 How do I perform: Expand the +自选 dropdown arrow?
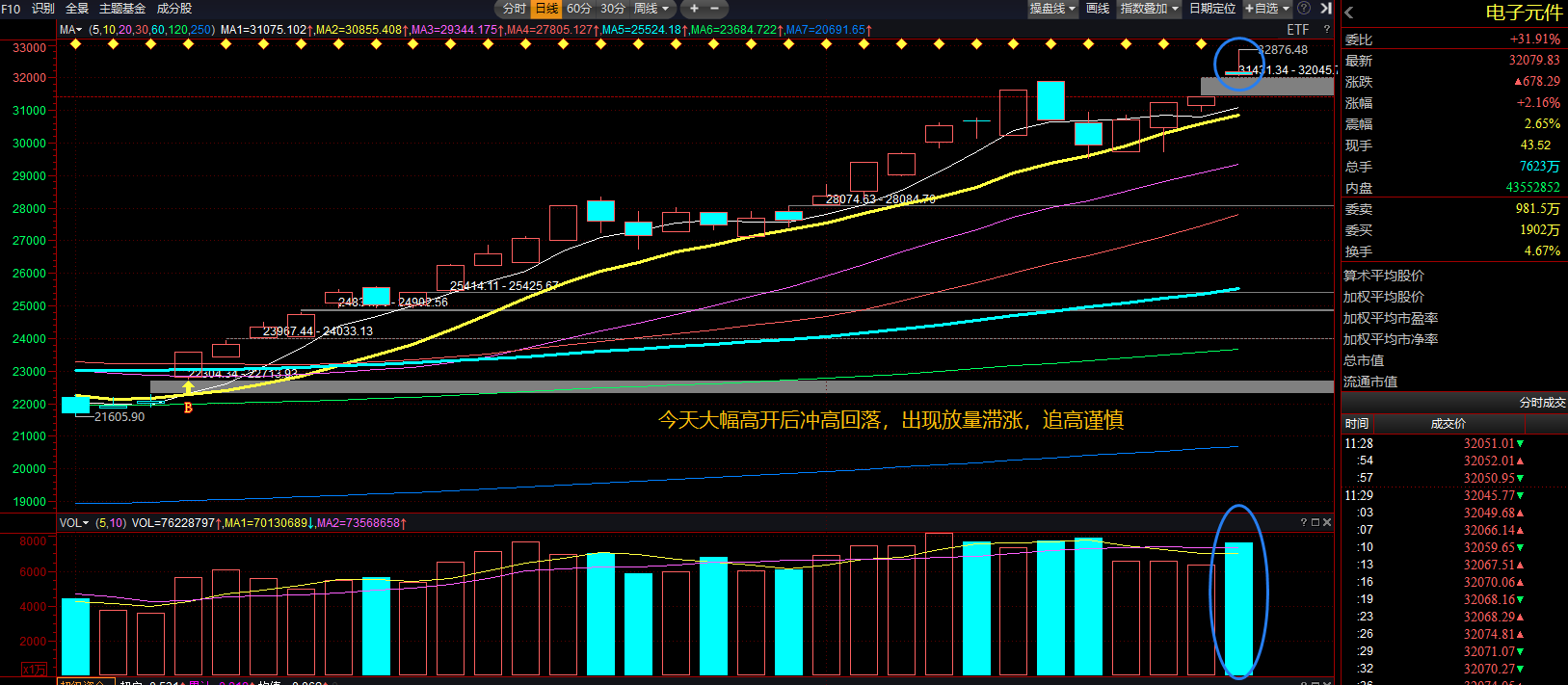tap(1286, 9)
